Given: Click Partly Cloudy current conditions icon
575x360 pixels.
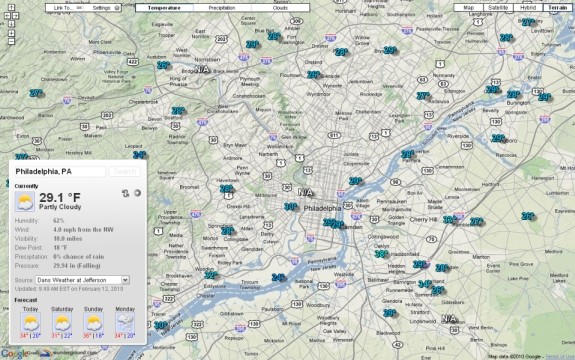Looking at the screenshot, I should point(25,201).
